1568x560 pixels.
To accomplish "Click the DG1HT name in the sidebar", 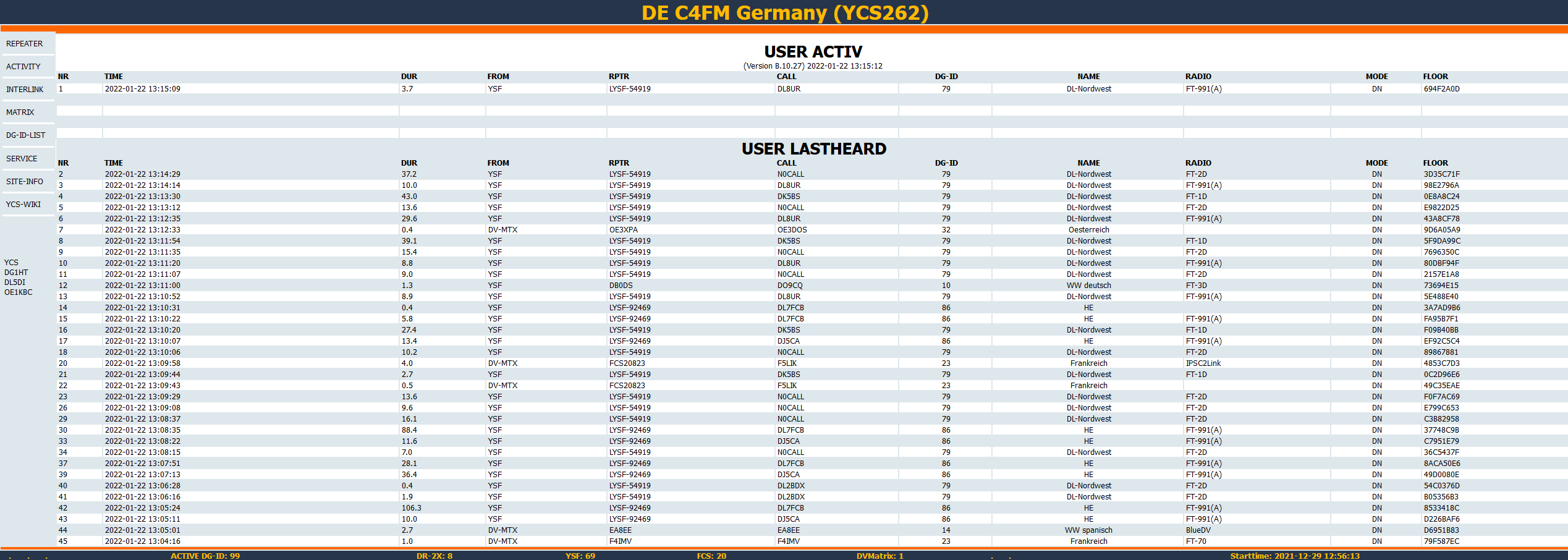I will tap(16, 273).
